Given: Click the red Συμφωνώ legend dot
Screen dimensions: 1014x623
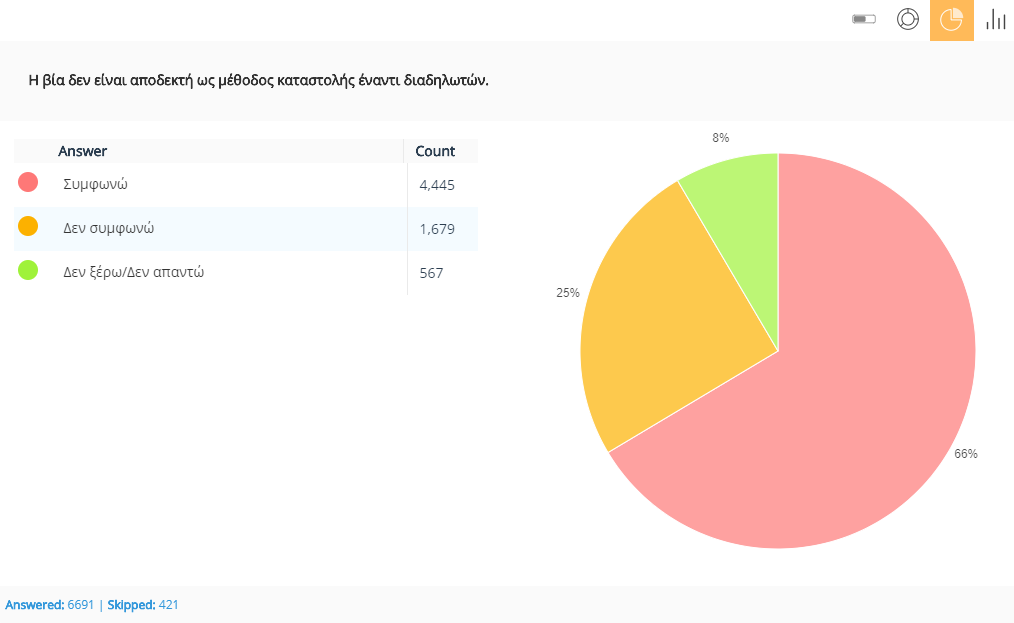Looking at the screenshot, I should coord(28,182).
